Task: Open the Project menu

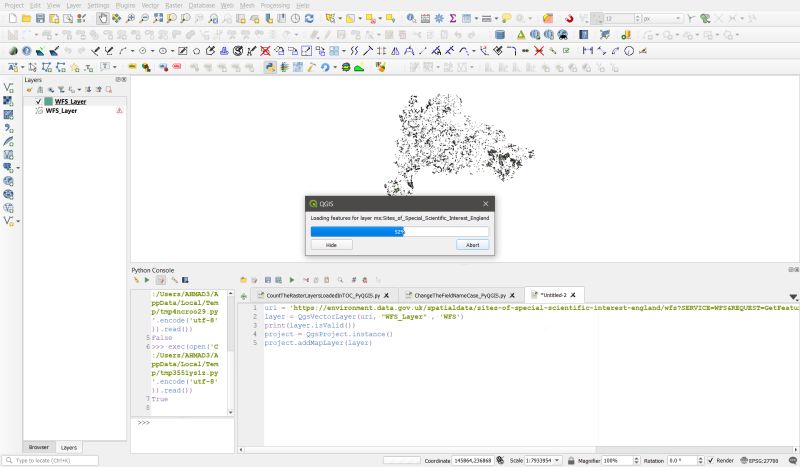Action: [x=14, y=5]
